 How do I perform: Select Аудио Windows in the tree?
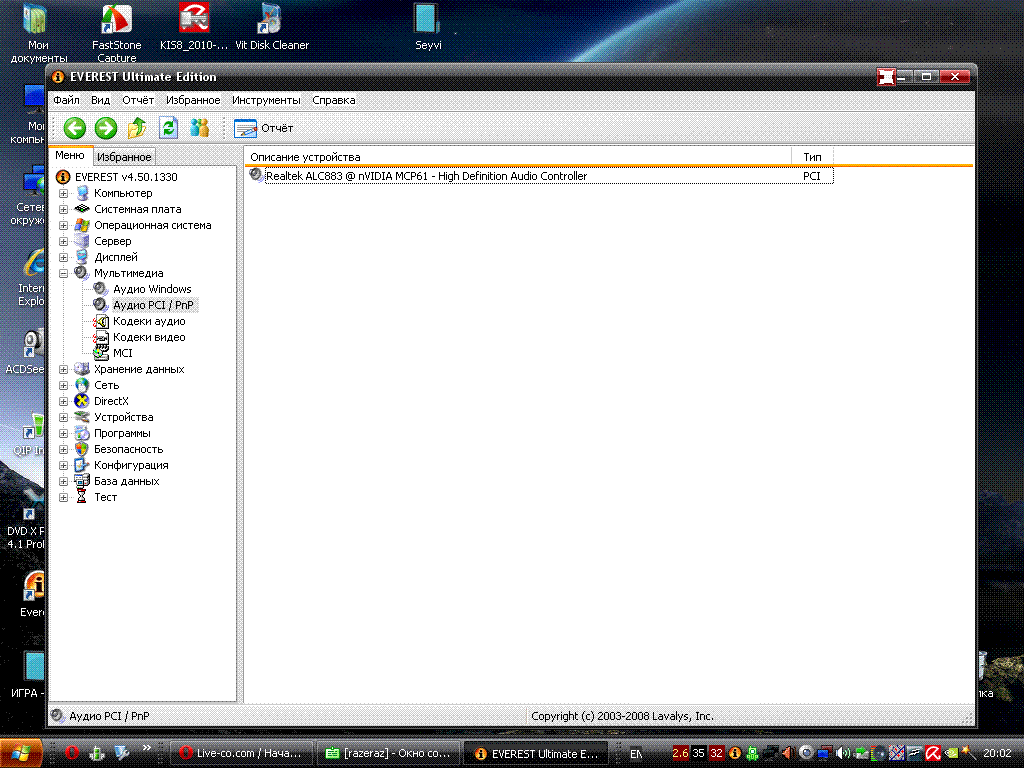[151, 289]
